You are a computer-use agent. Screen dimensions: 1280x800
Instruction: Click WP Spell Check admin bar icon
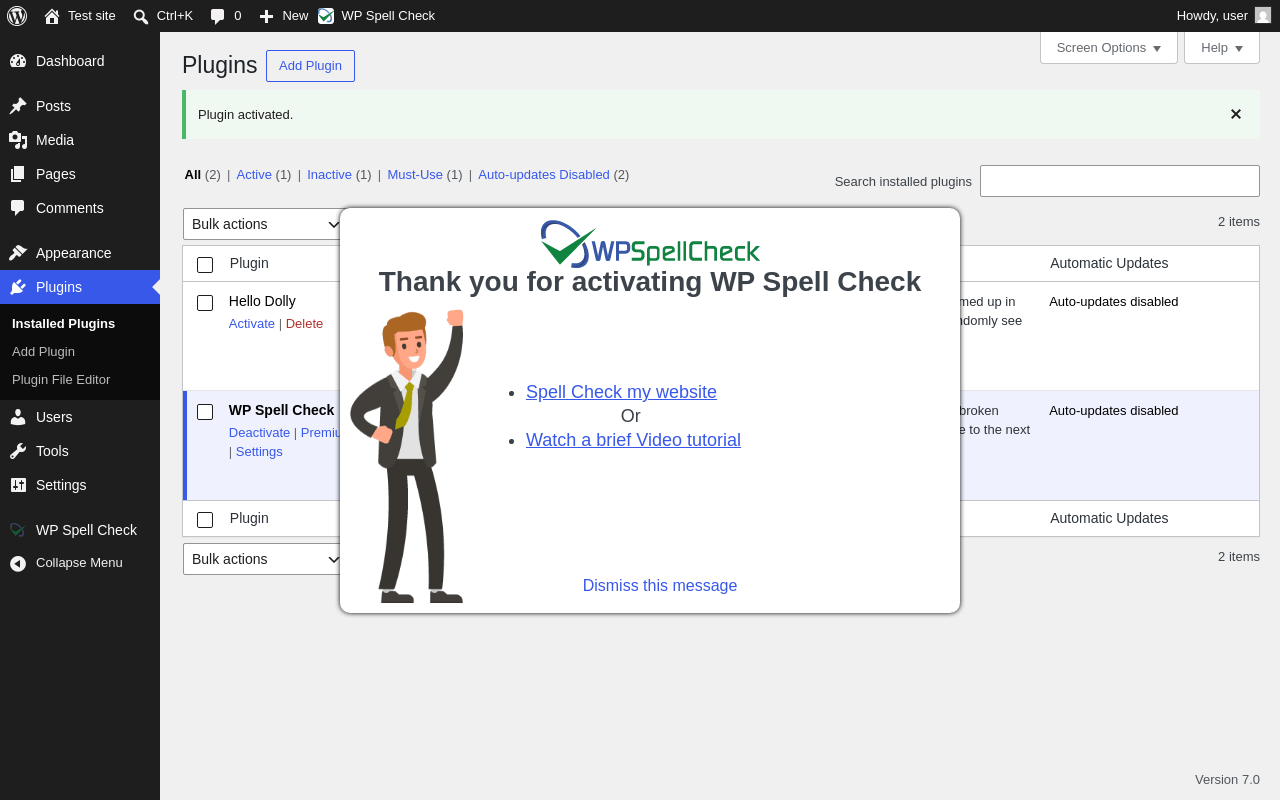pyautogui.click(x=326, y=16)
